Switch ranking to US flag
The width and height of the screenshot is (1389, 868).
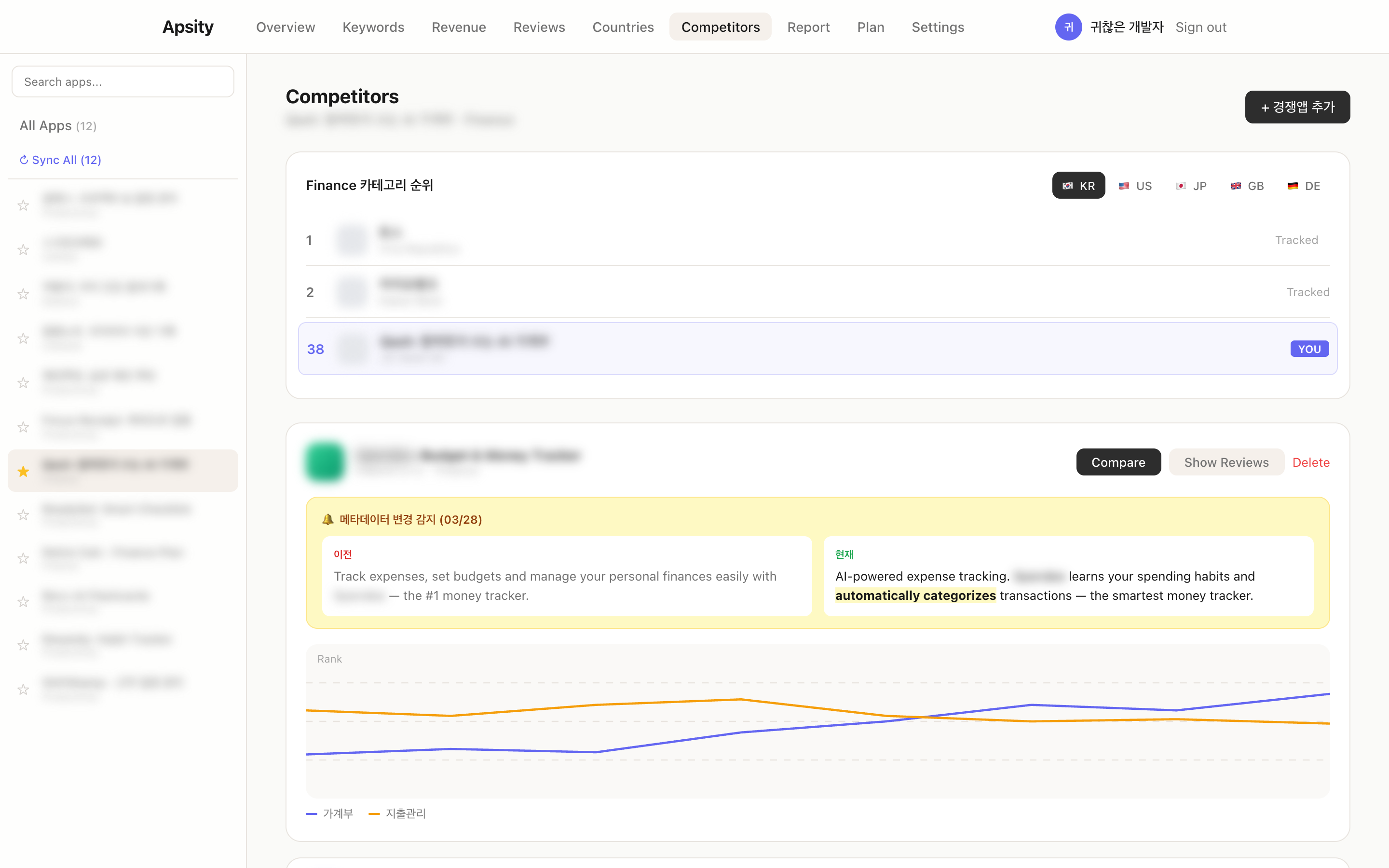click(x=1135, y=186)
